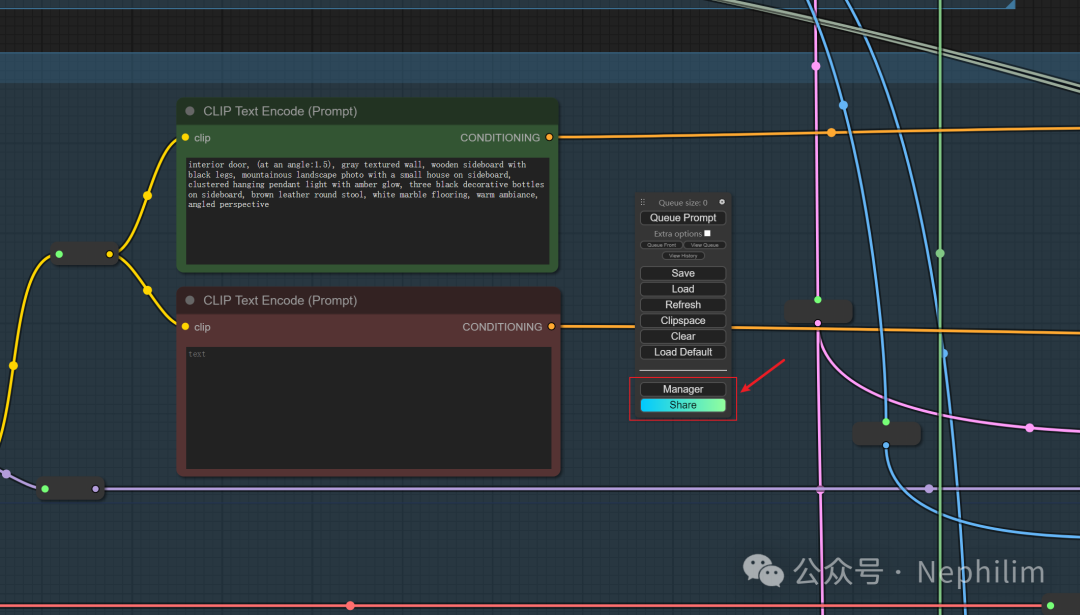Image resolution: width=1080 pixels, height=615 pixels.
Task: Collapse the green CLIP Text Encode node
Action: [190, 111]
